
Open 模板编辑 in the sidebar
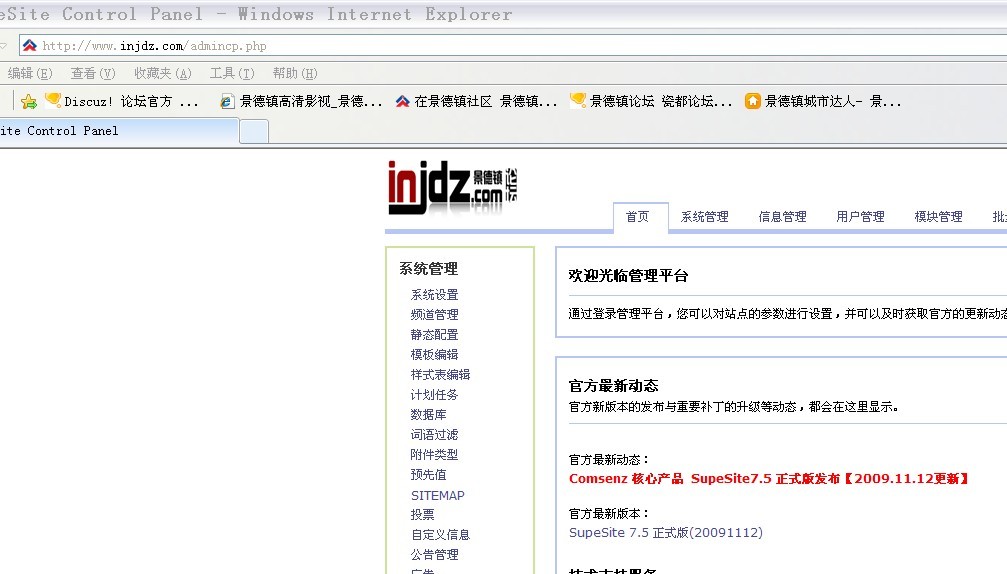click(434, 354)
